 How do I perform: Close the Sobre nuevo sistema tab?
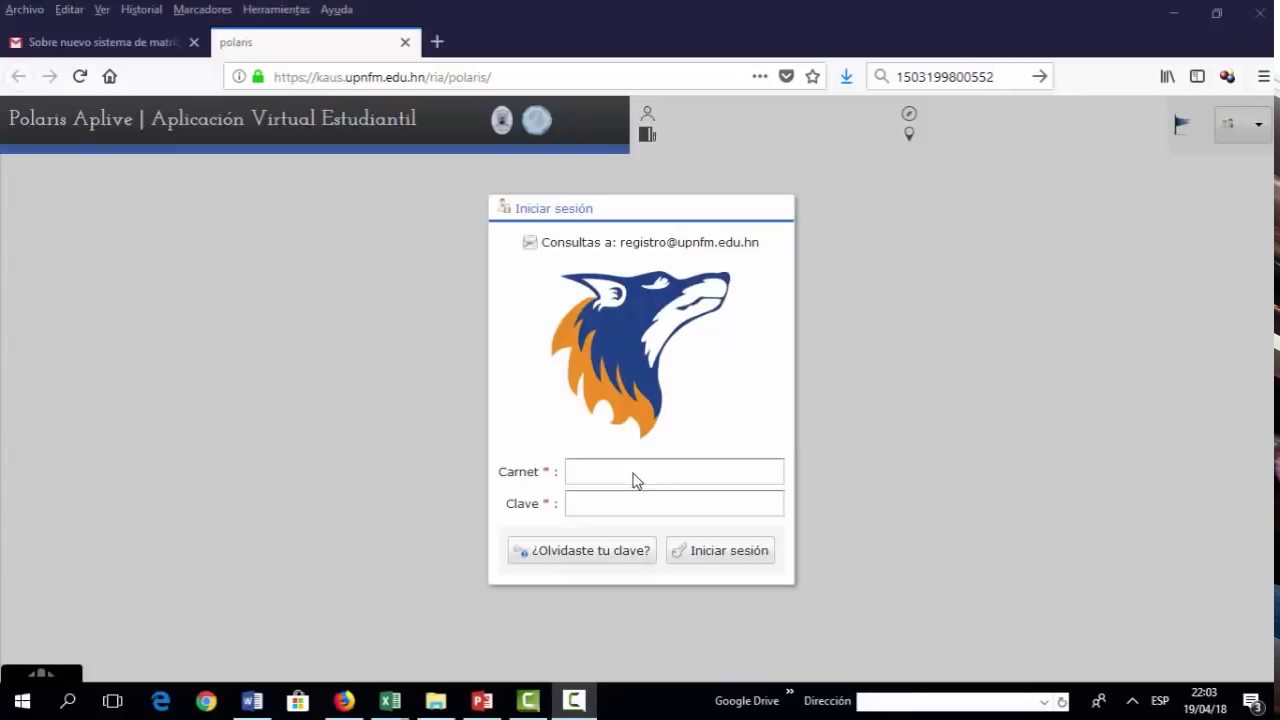pyautogui.click(x=194, y=42)
